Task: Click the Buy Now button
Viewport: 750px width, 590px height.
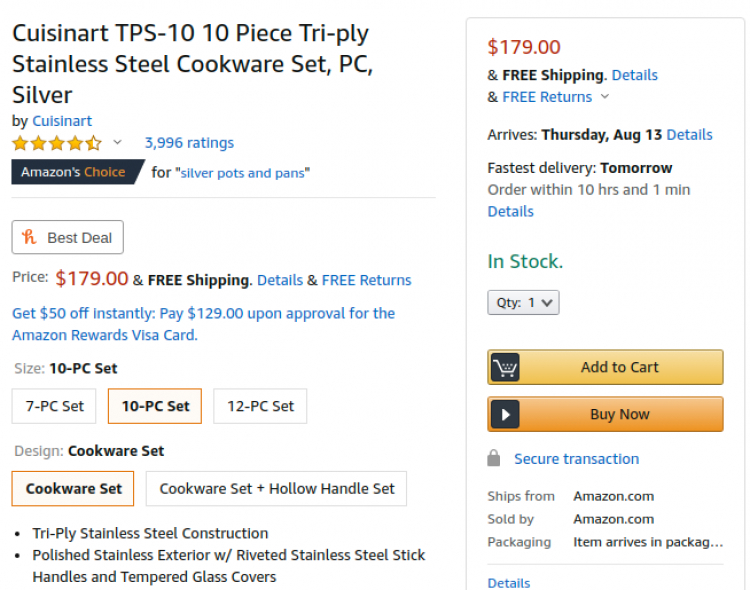Action: 605,414
